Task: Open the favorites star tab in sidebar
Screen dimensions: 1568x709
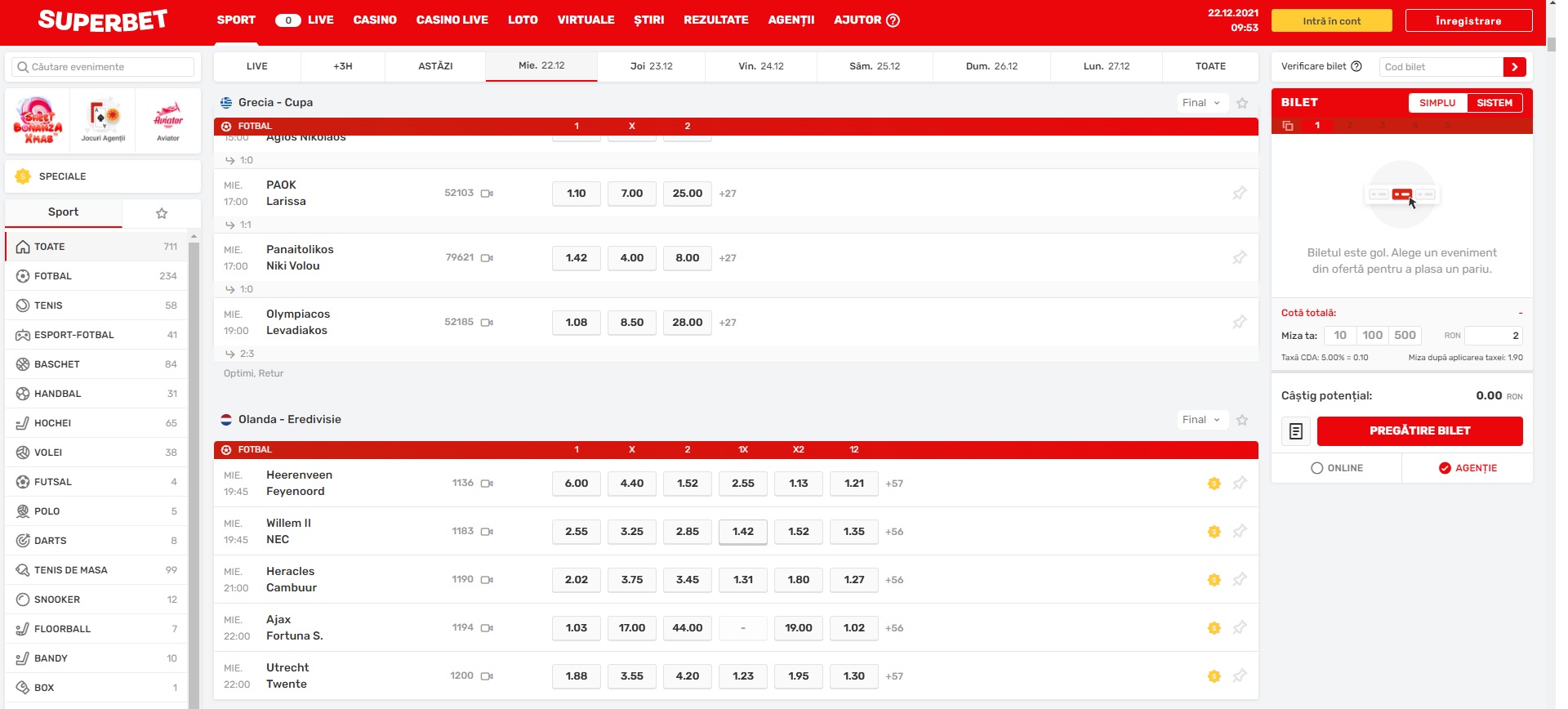Action: [162, 213]
